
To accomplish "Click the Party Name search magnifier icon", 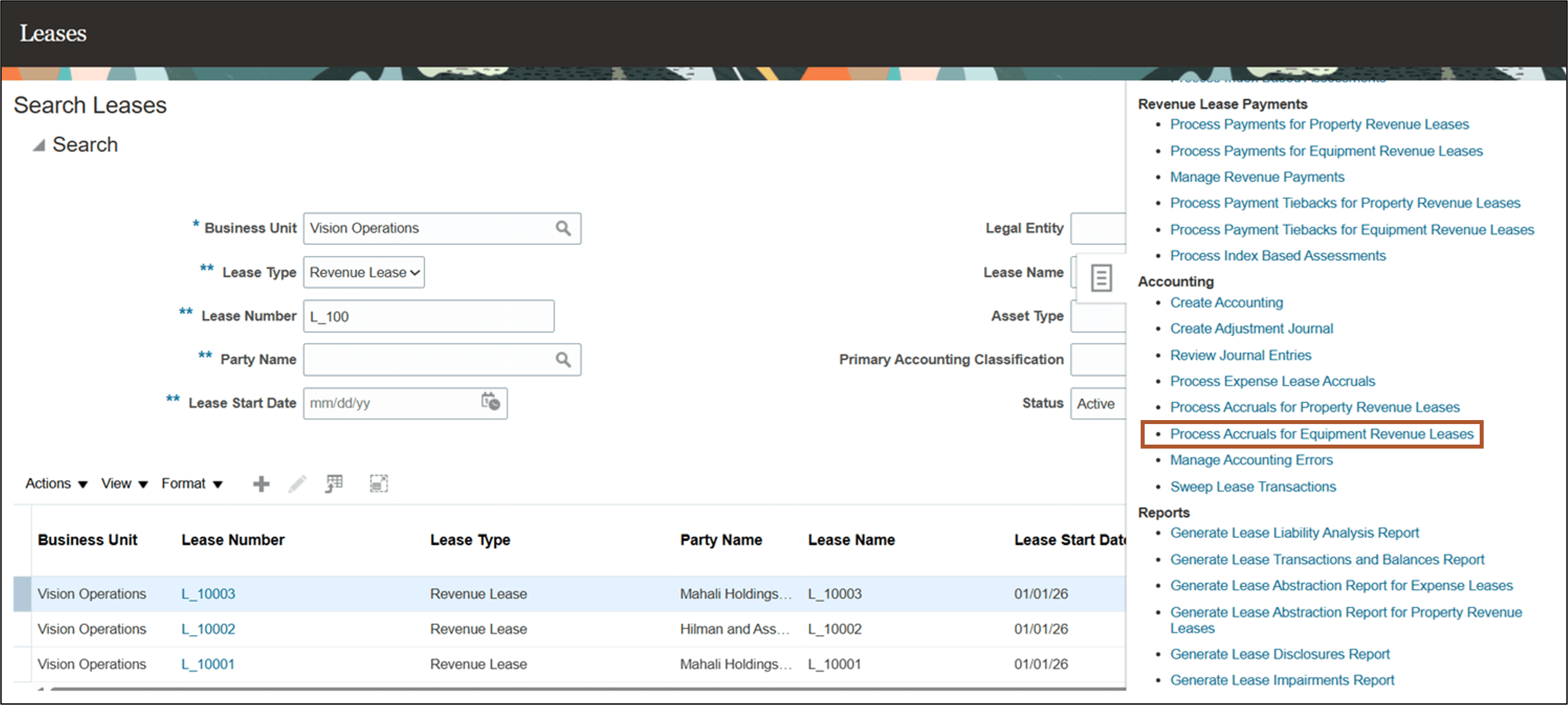I will click(x=563, y=359).
